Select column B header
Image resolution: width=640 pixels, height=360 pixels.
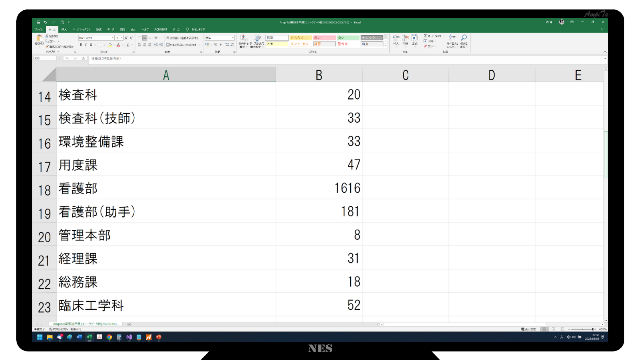tap(319, 75)
